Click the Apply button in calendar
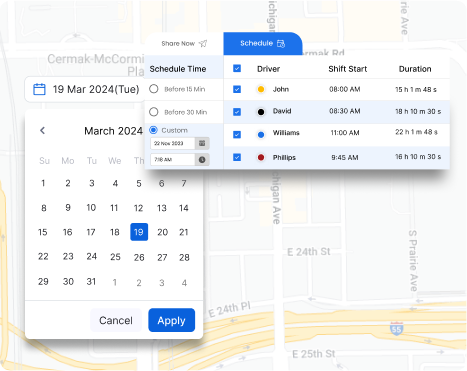The height and width of the screenshot is (371, 467). 171,320
